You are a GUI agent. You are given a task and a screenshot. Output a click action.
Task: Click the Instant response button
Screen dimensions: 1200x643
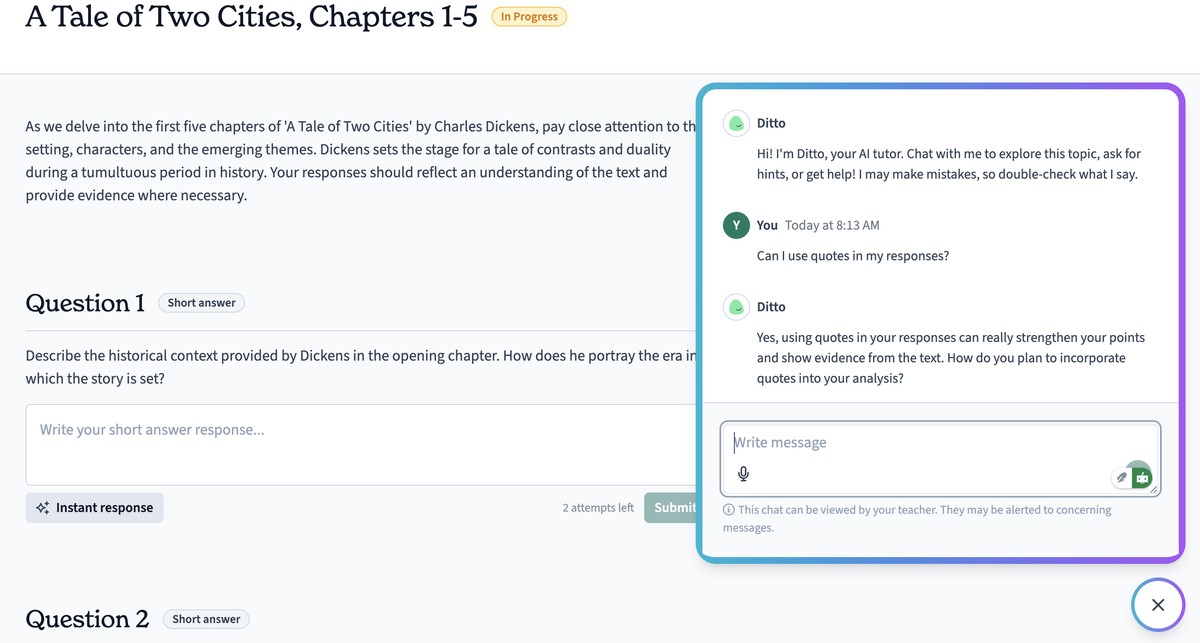[x=94, y=508]
